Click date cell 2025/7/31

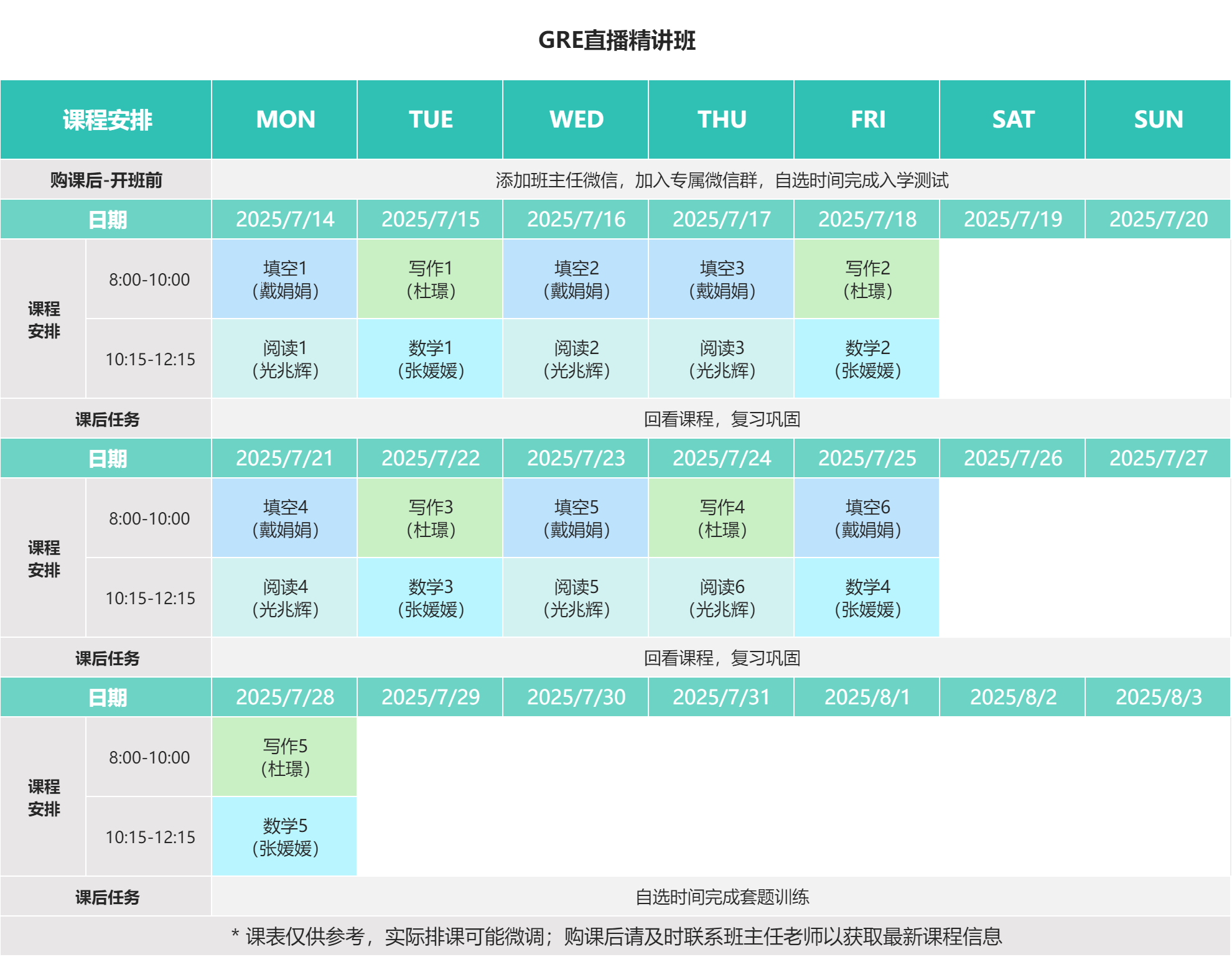[722, 697]
